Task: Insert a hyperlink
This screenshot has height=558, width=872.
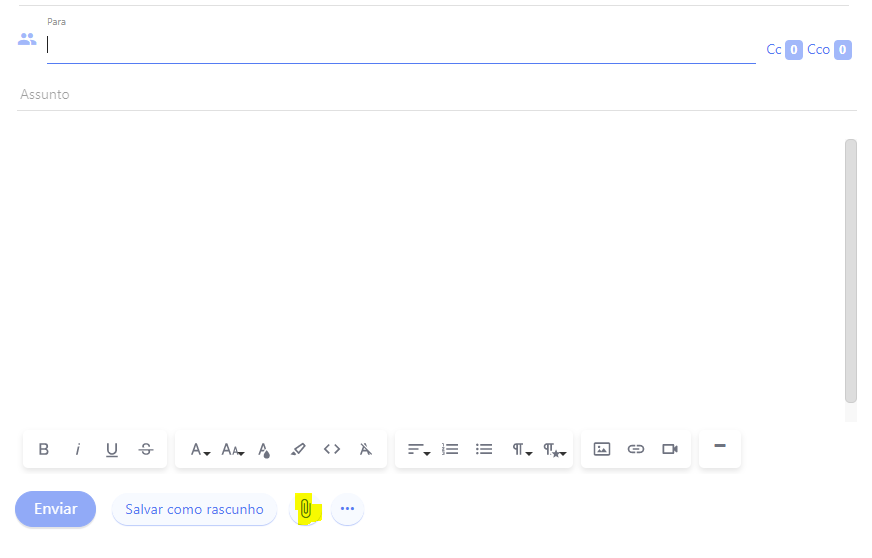Action: (x=636, y=450)
